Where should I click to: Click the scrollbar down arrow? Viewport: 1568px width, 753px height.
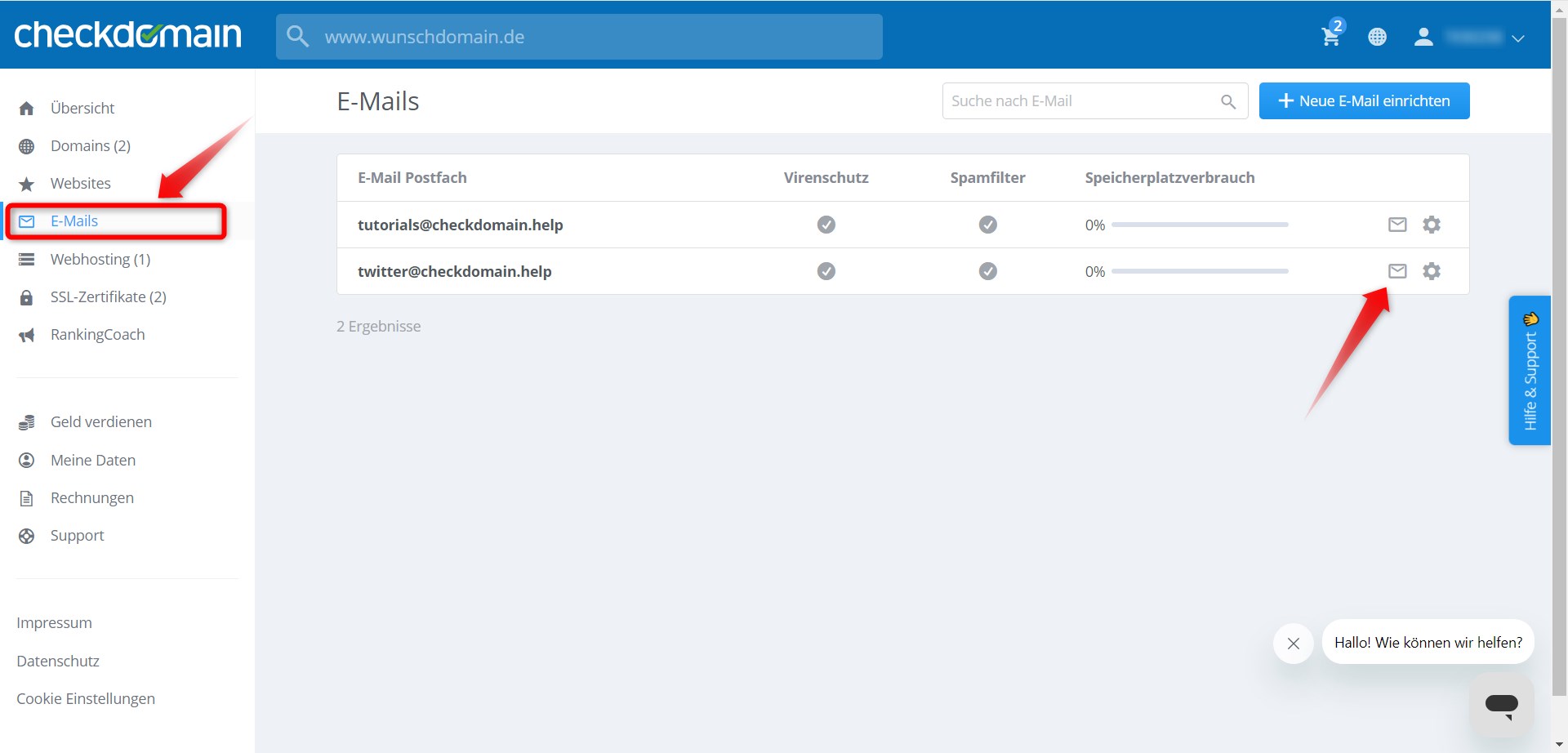coord(1559,745)
